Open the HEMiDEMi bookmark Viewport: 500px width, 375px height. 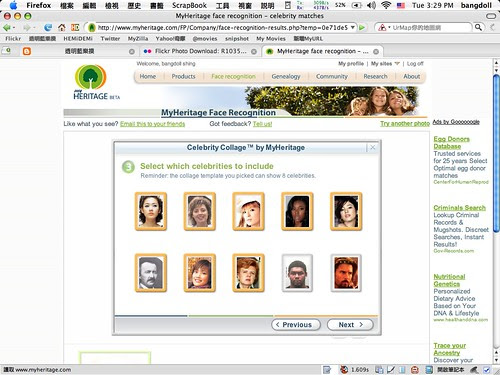pyautogui.click(x=78, y=39)
